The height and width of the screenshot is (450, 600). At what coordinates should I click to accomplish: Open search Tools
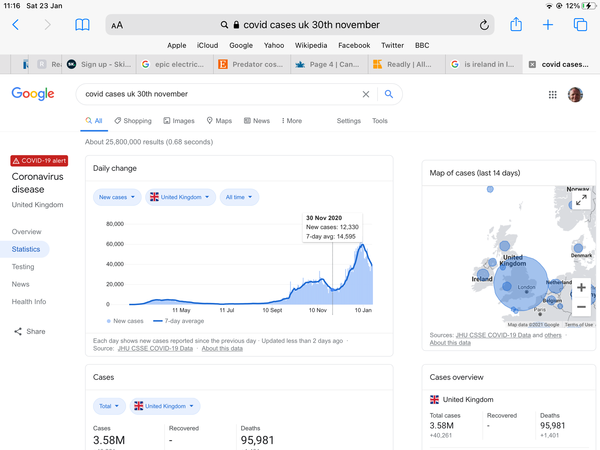(x=380, y=121)
